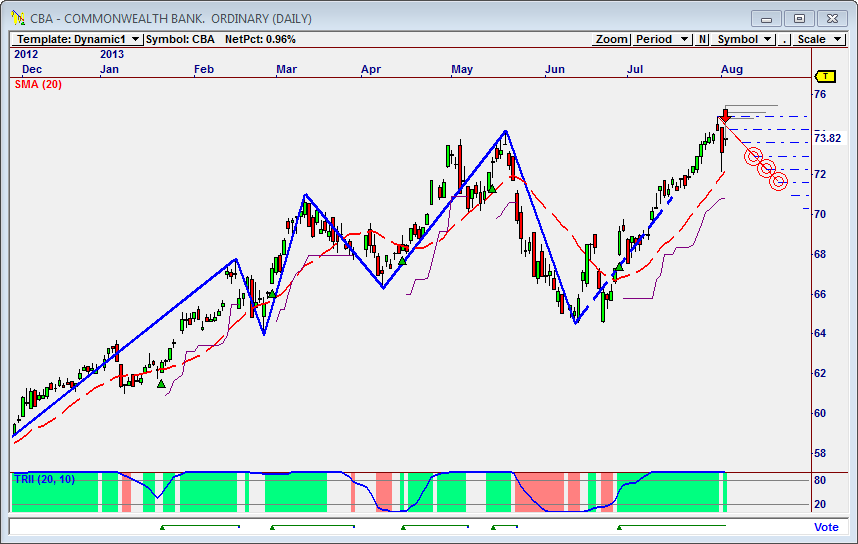Click the yellow T tag on price axis
Viewport: 858px width, 544px height.
825,76
